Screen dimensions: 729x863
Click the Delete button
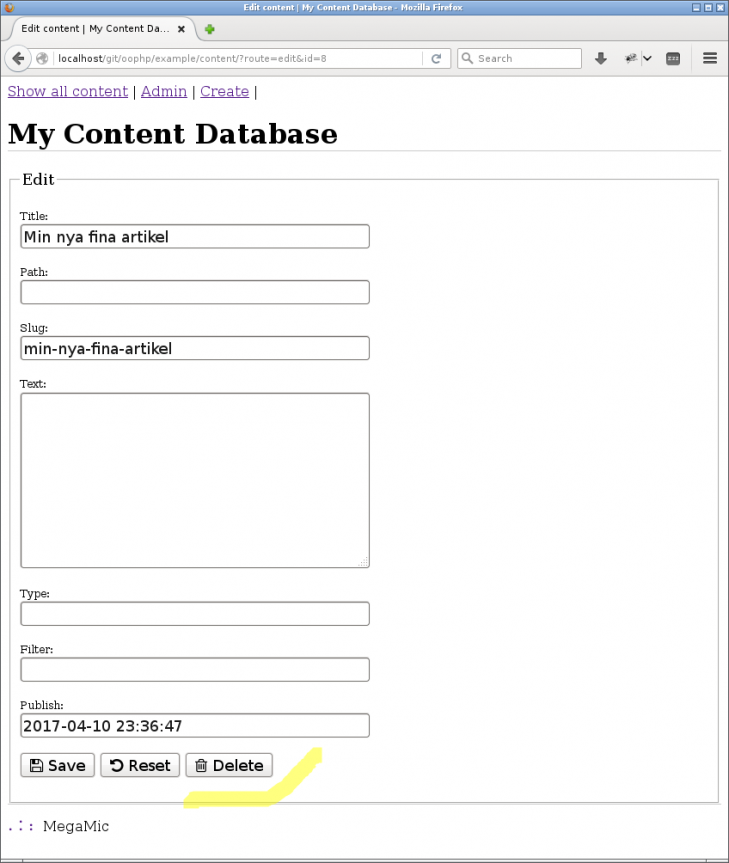click(229, 766)
